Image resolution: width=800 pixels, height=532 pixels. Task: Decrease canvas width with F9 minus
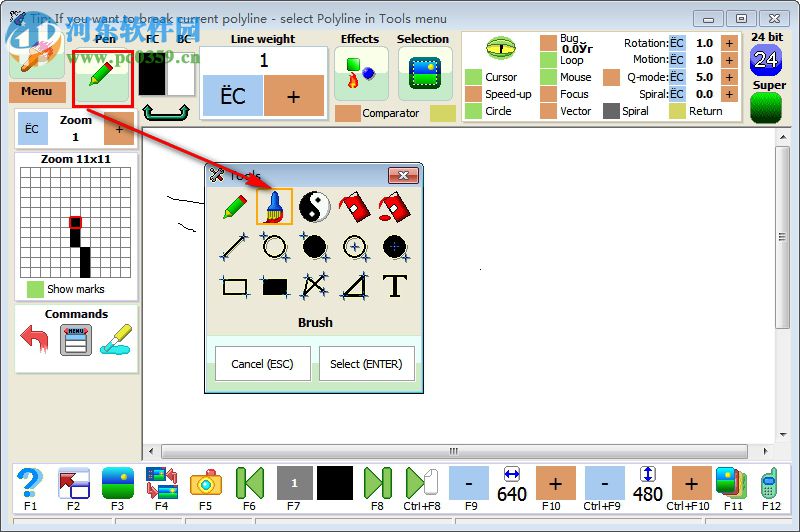469,483
